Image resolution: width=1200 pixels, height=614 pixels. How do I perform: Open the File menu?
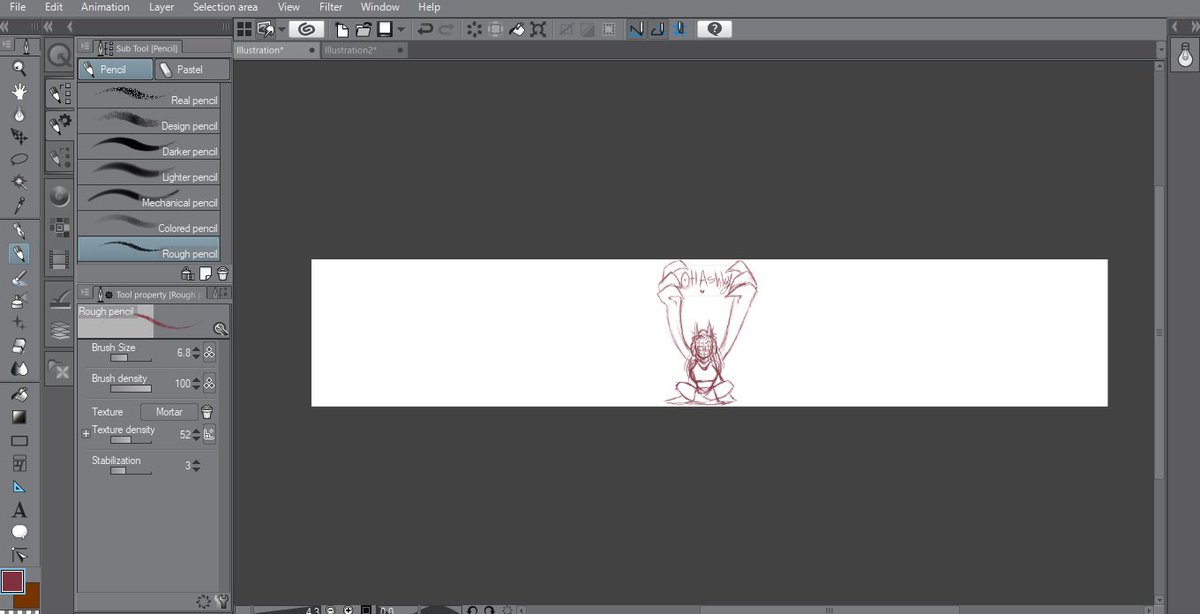point(18,7)
